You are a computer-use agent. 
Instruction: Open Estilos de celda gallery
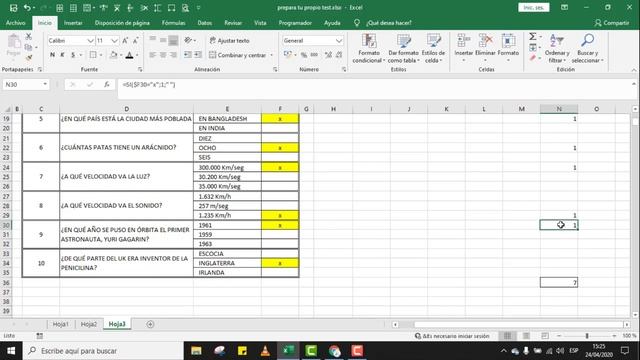[x=433, y=49]
